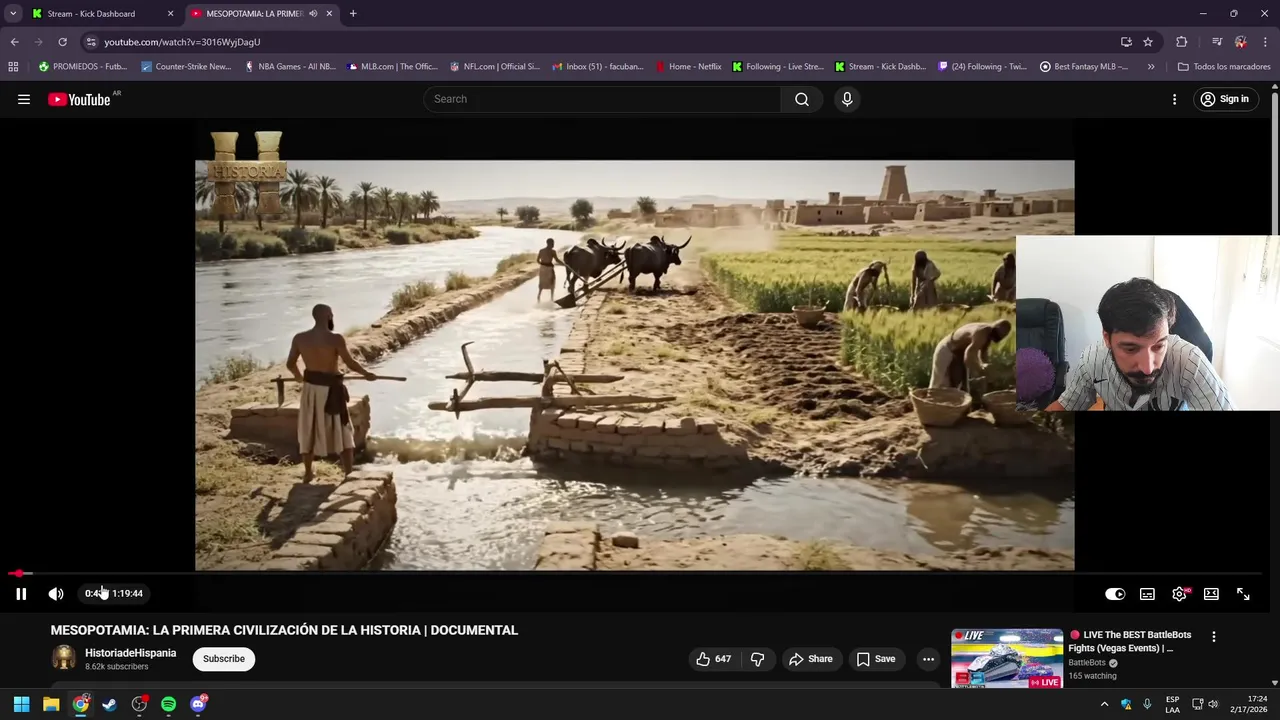1280x720 pixels.
Task: Open a new browser tab
Action: (x=353, y=14)
